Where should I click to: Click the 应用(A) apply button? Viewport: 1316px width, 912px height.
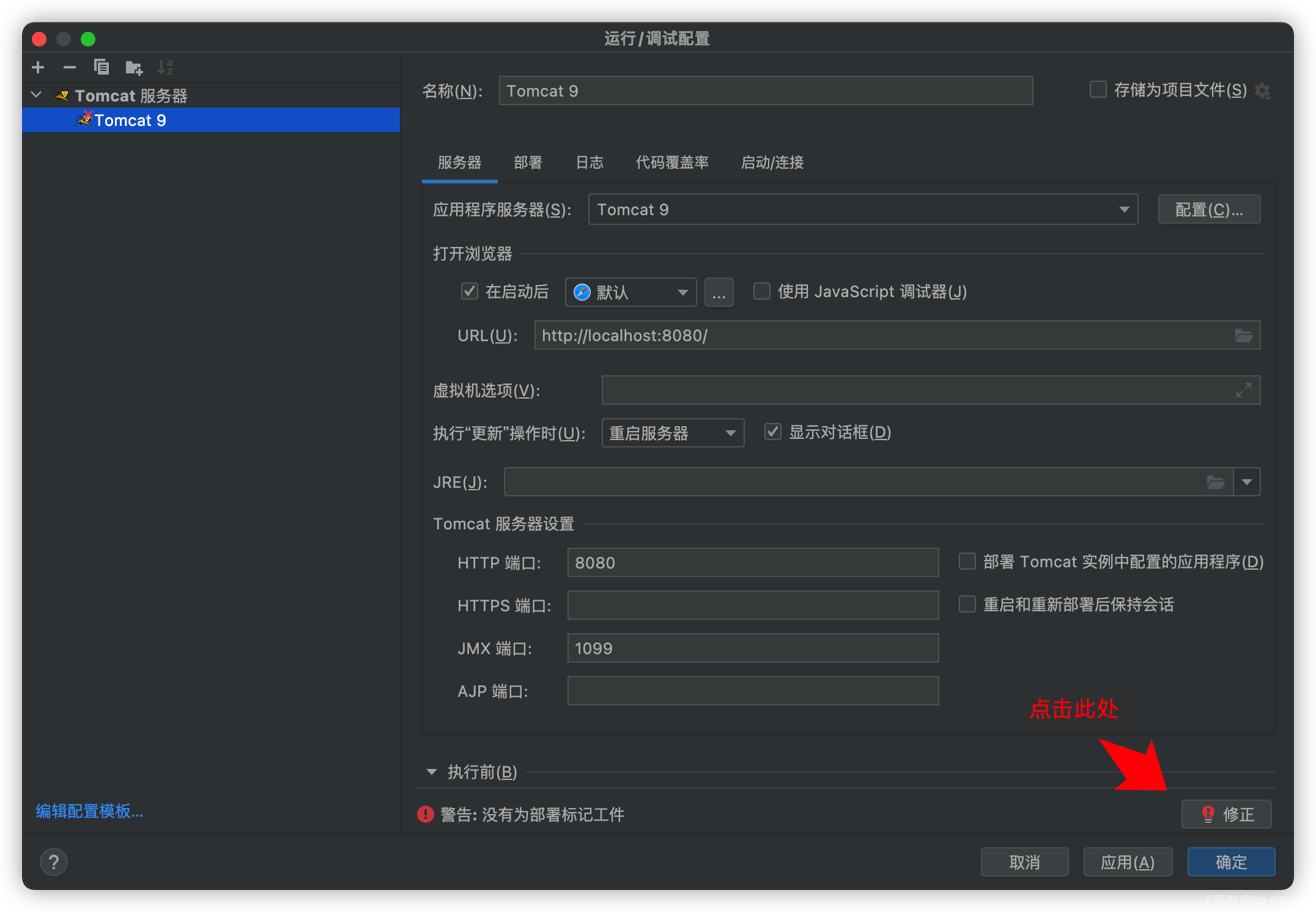pos(1128,862)
